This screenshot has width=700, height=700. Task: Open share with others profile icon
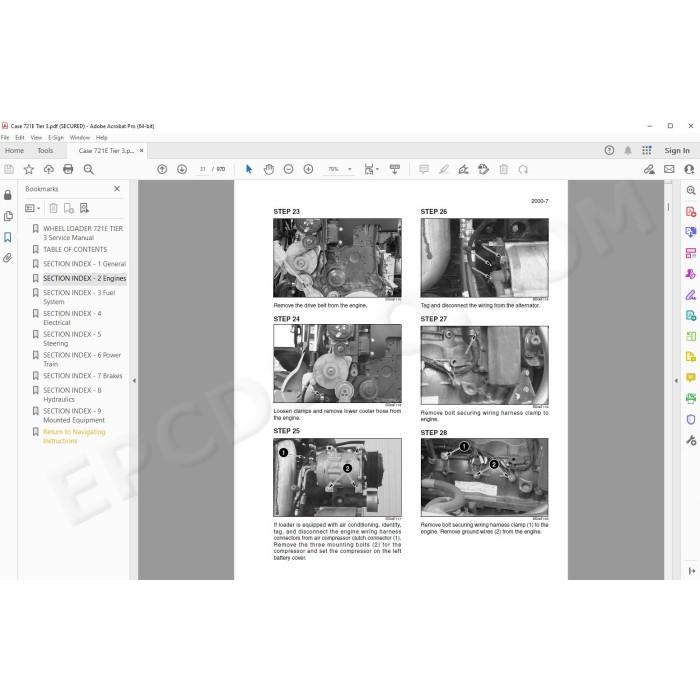click(689, 169)
